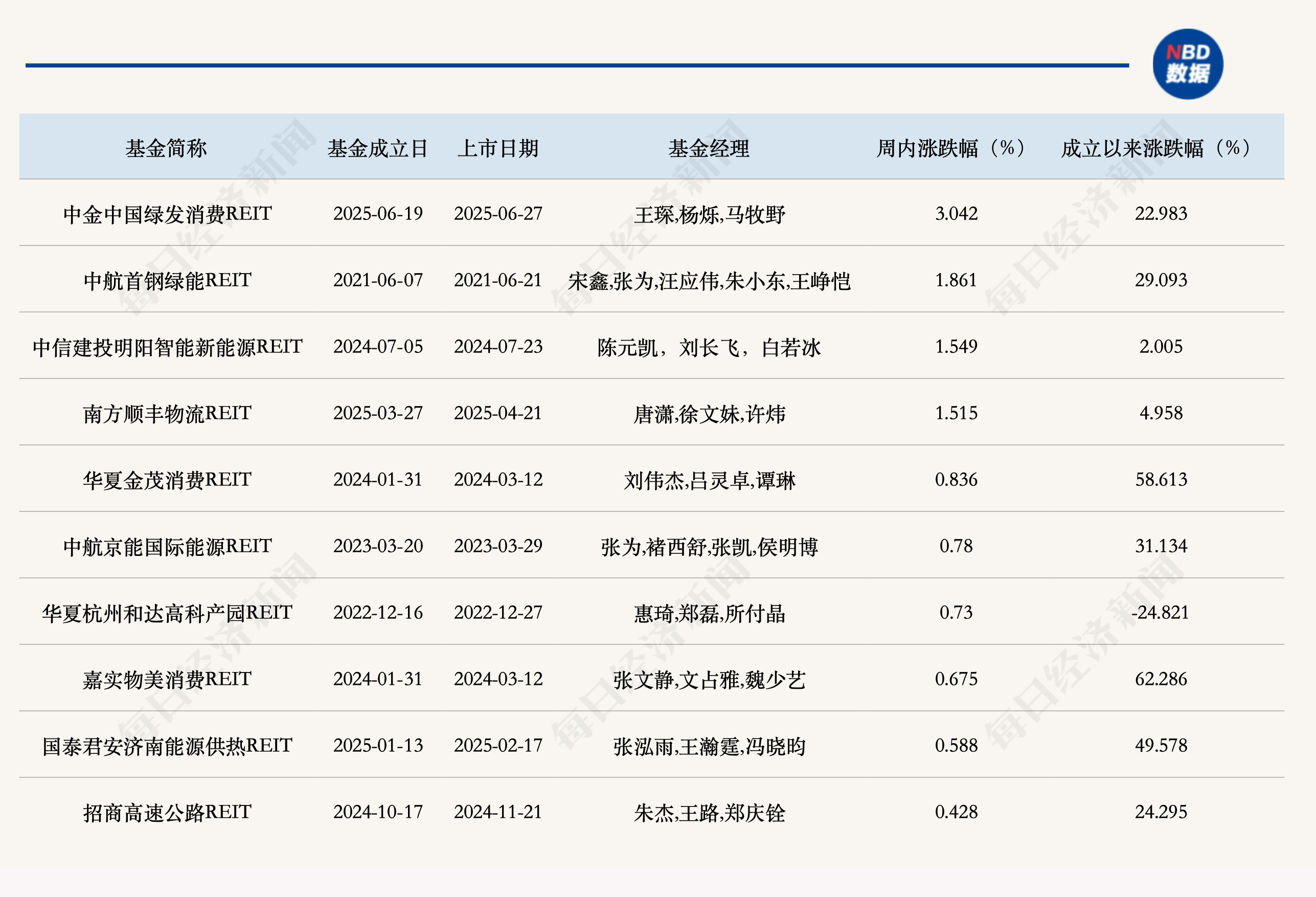This screenshot has width=1316, height=897.
Task: Click establishment date 2024-07-05
Action: [x=378, y=347]
